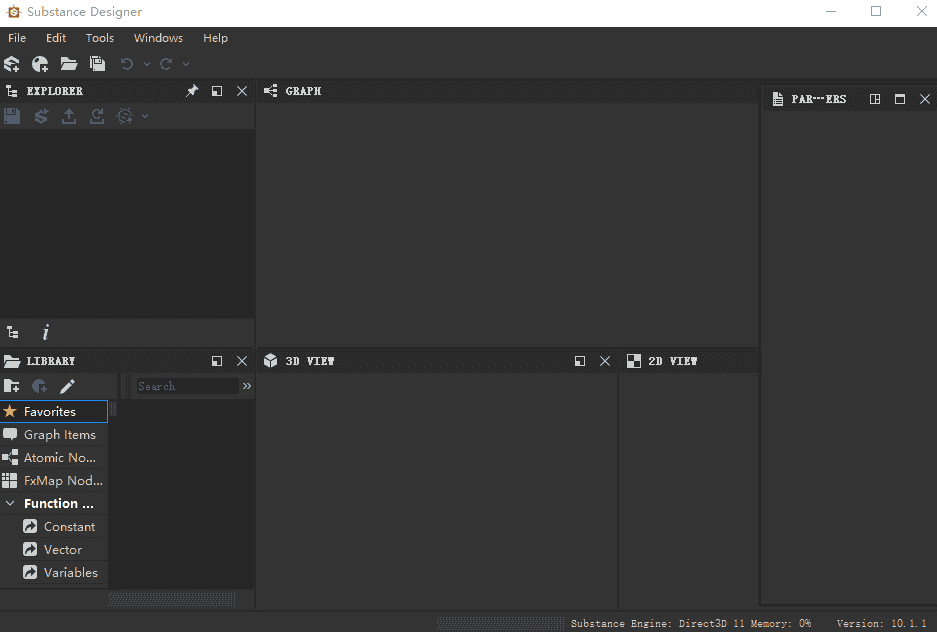Float the Explorer panel with undock icon
This screenshot has height=632, width=937.
[217, 91]
